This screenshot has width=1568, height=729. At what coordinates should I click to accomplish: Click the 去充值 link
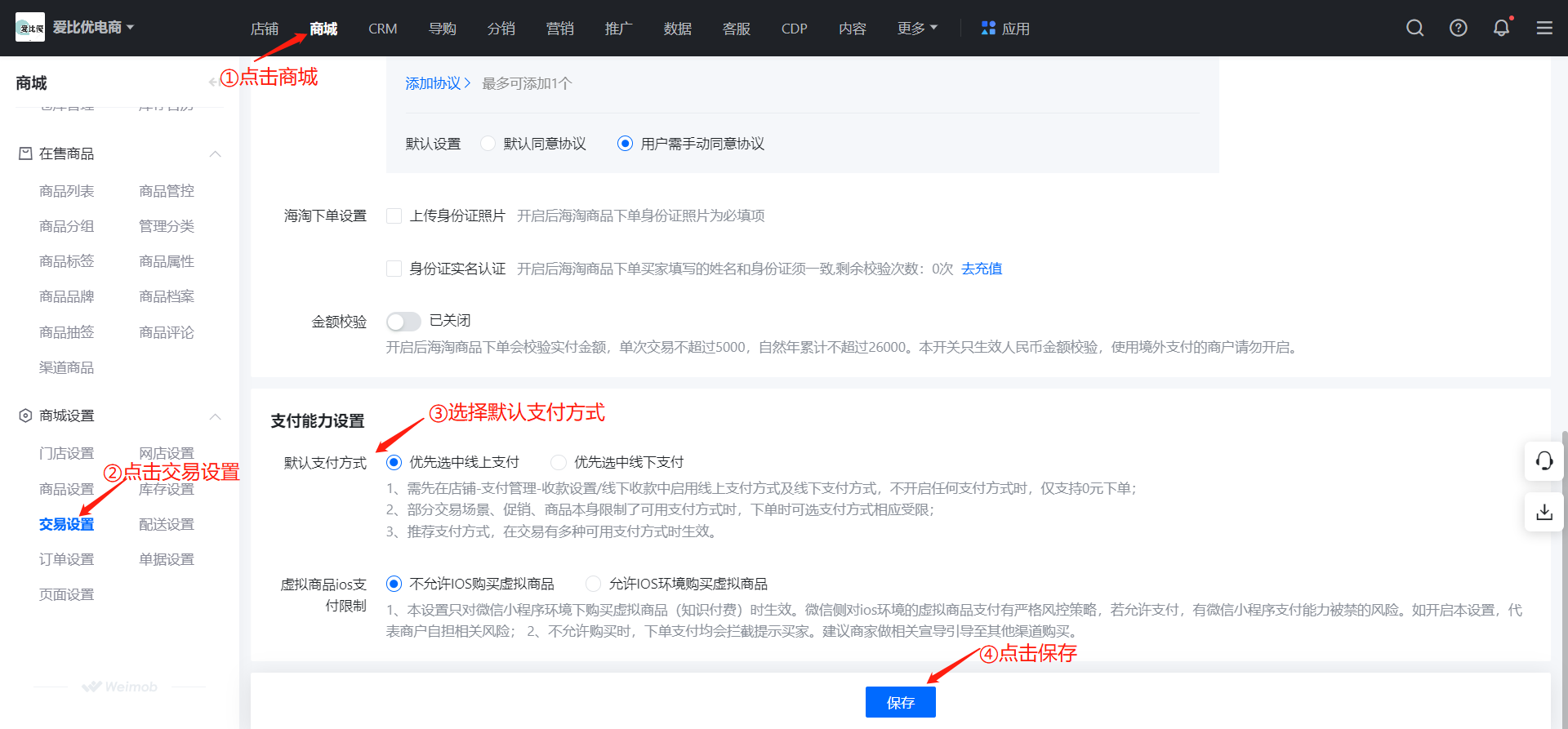pyautogui.click(x=982, y=269)
